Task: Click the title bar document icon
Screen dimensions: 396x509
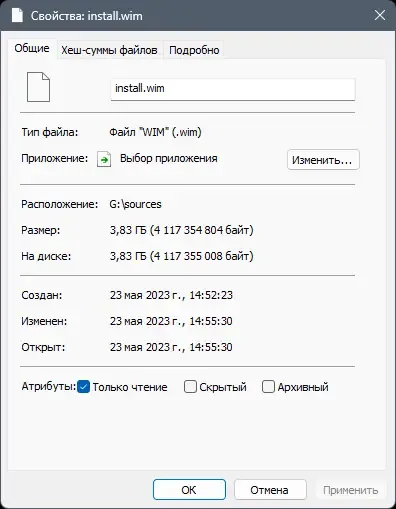Action: (17, 15)
